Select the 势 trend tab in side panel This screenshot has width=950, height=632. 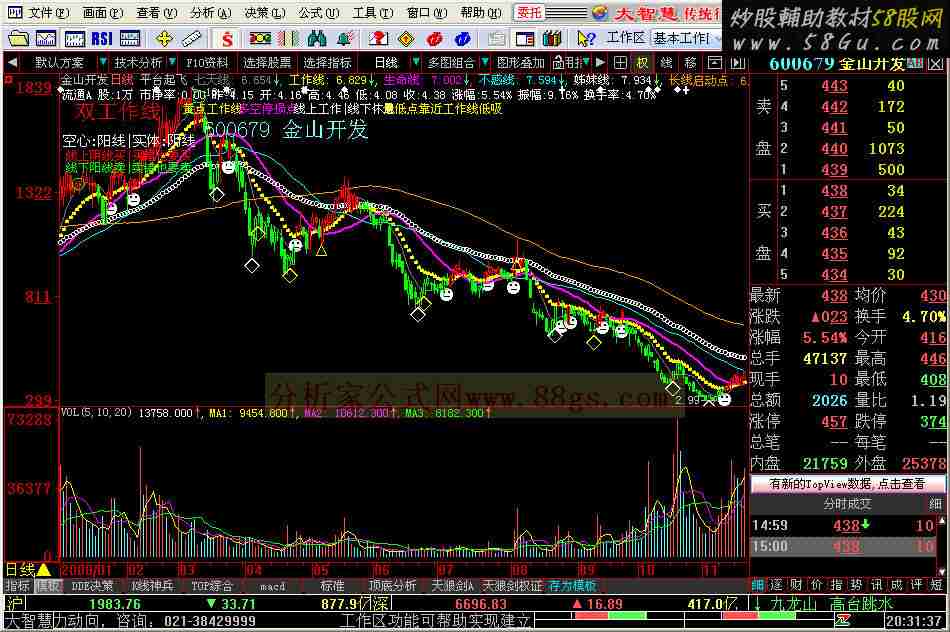coord(856,585)
